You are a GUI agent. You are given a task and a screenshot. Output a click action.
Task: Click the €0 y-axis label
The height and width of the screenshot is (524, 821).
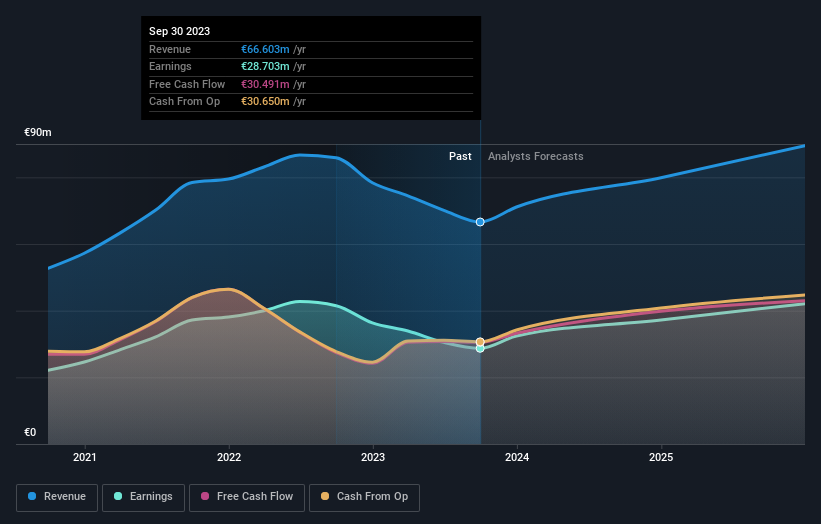[30, 432]
